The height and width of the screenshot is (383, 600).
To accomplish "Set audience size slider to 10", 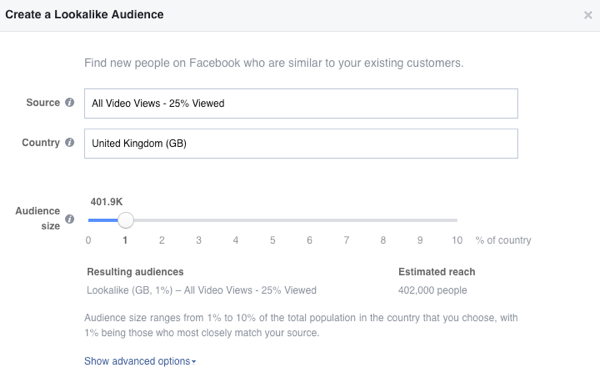I will pyautogui.click(x=457, y=220).
